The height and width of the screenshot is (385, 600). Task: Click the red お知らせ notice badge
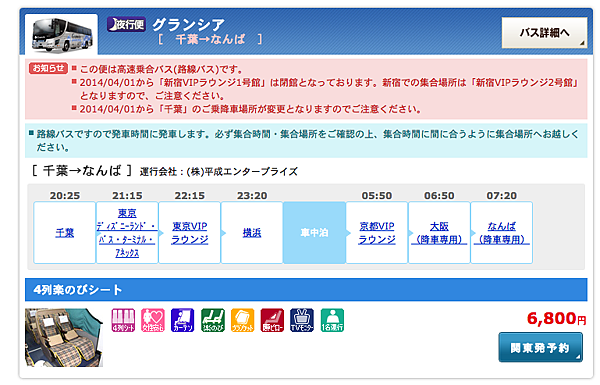click(x=48, y=69)
